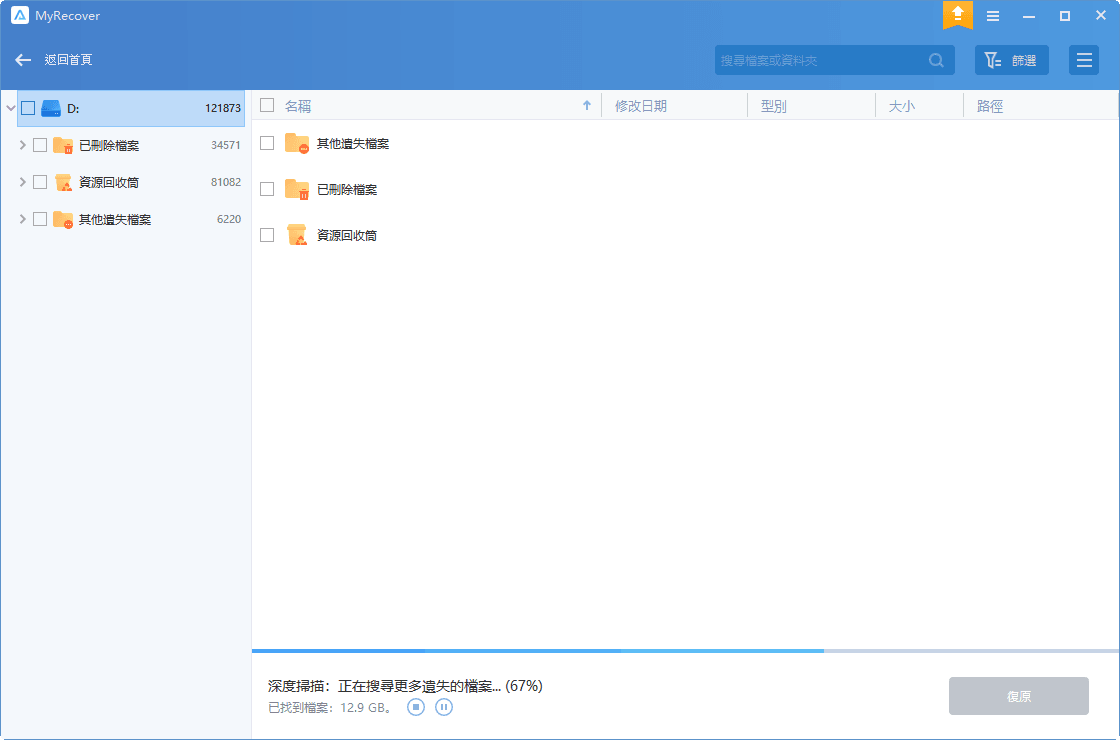Open 資源回收筒 row name in file list
The width and height of the screenshot is (1120, 740).
(347, 235)
